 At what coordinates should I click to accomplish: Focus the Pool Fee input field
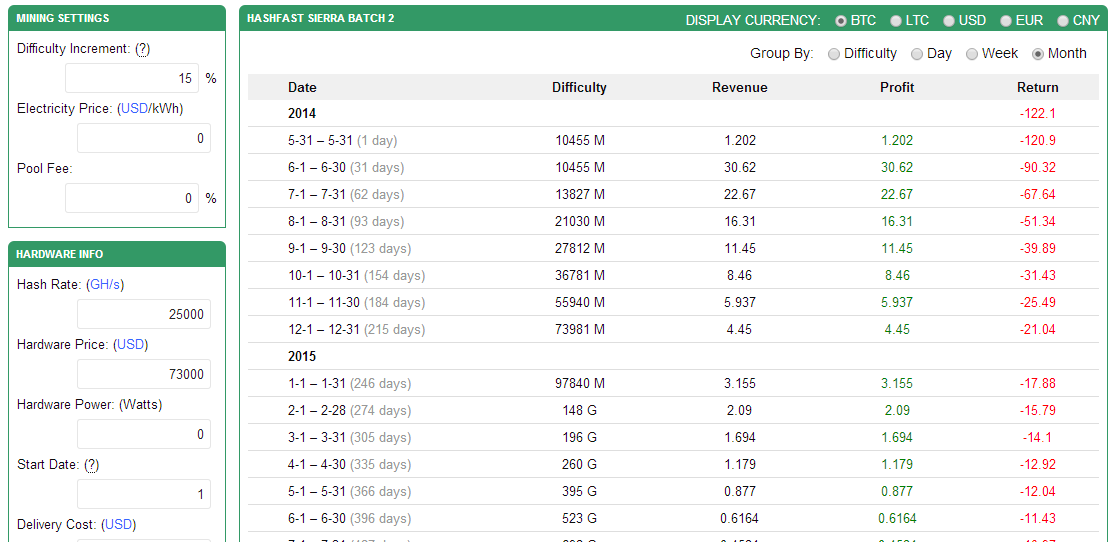tap(132, 198)
